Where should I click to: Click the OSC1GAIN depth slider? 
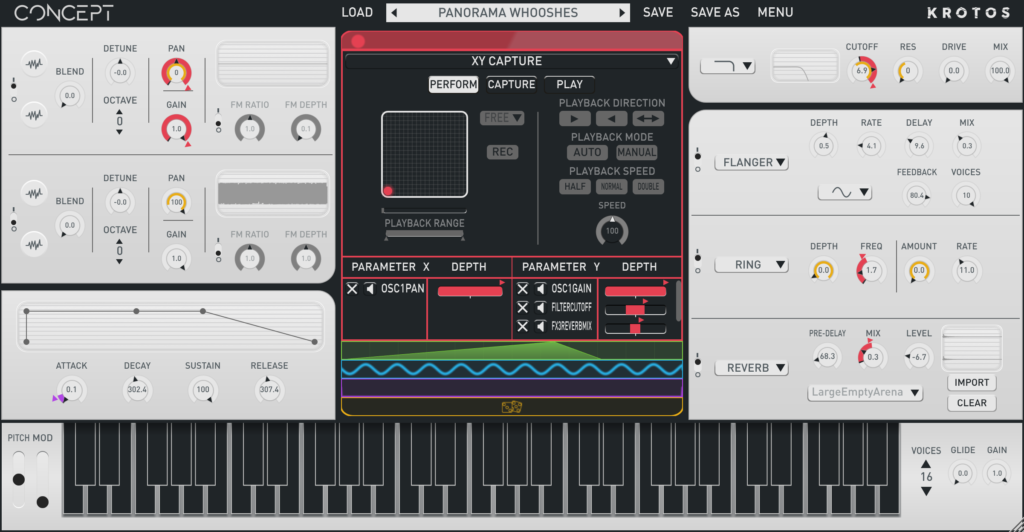[x=635, y=291]
